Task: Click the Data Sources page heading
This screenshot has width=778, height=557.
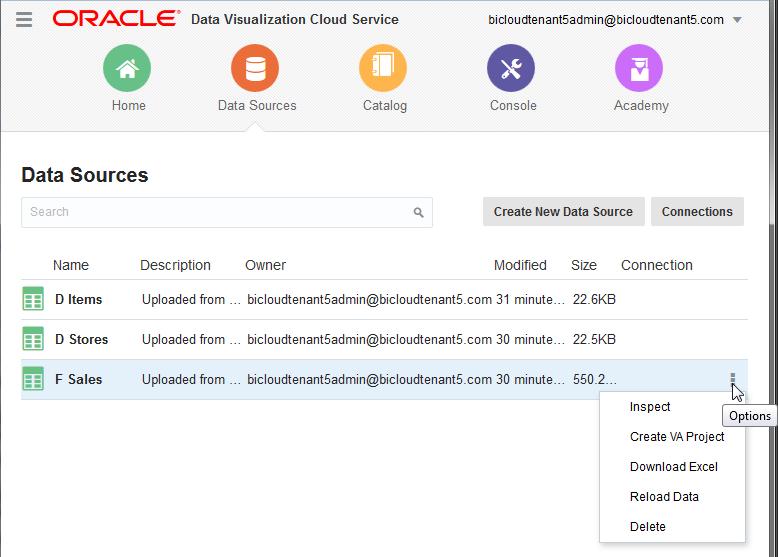Action: click(85, 175)
